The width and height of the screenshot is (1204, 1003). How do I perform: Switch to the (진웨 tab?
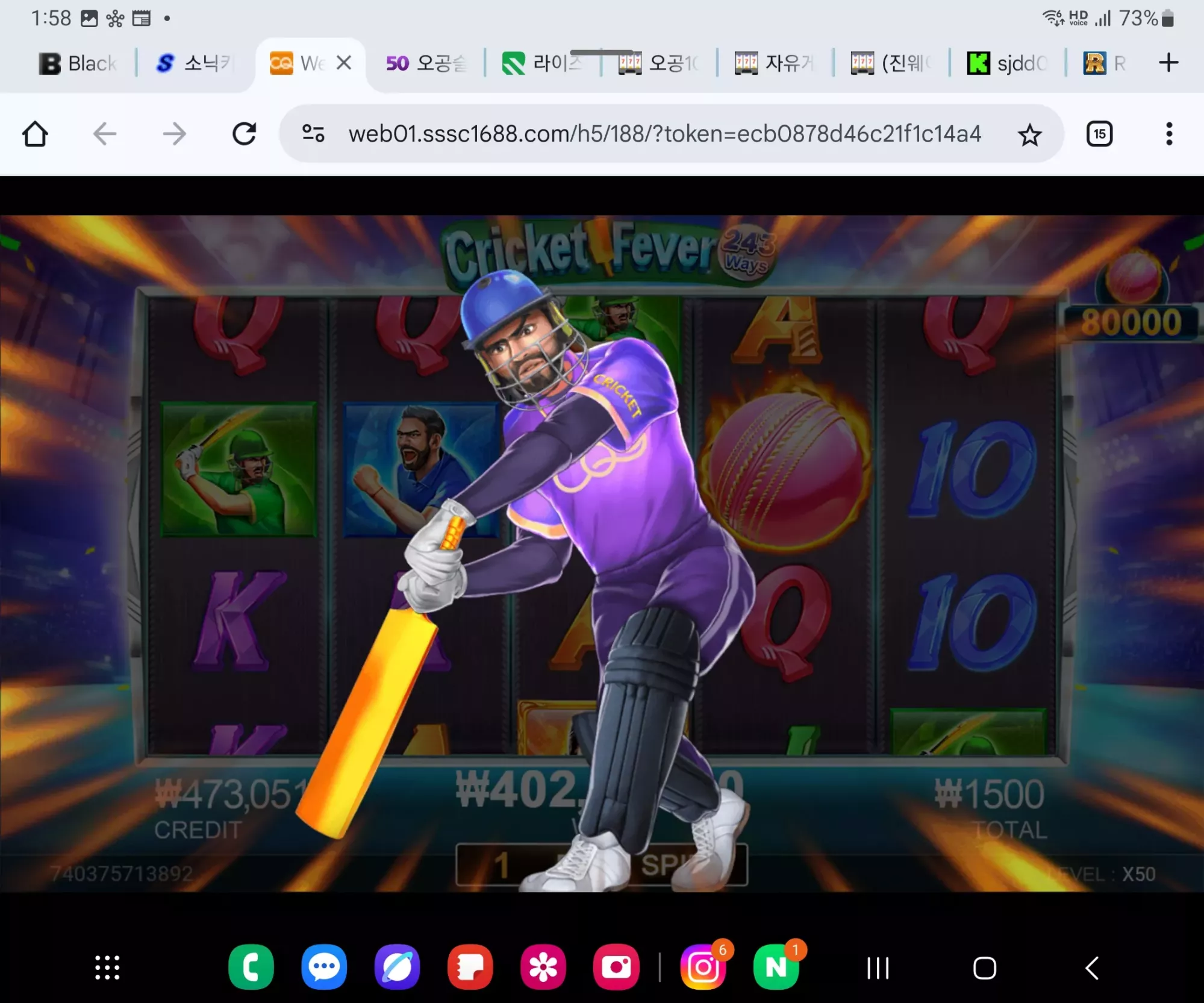pos(891,63)
